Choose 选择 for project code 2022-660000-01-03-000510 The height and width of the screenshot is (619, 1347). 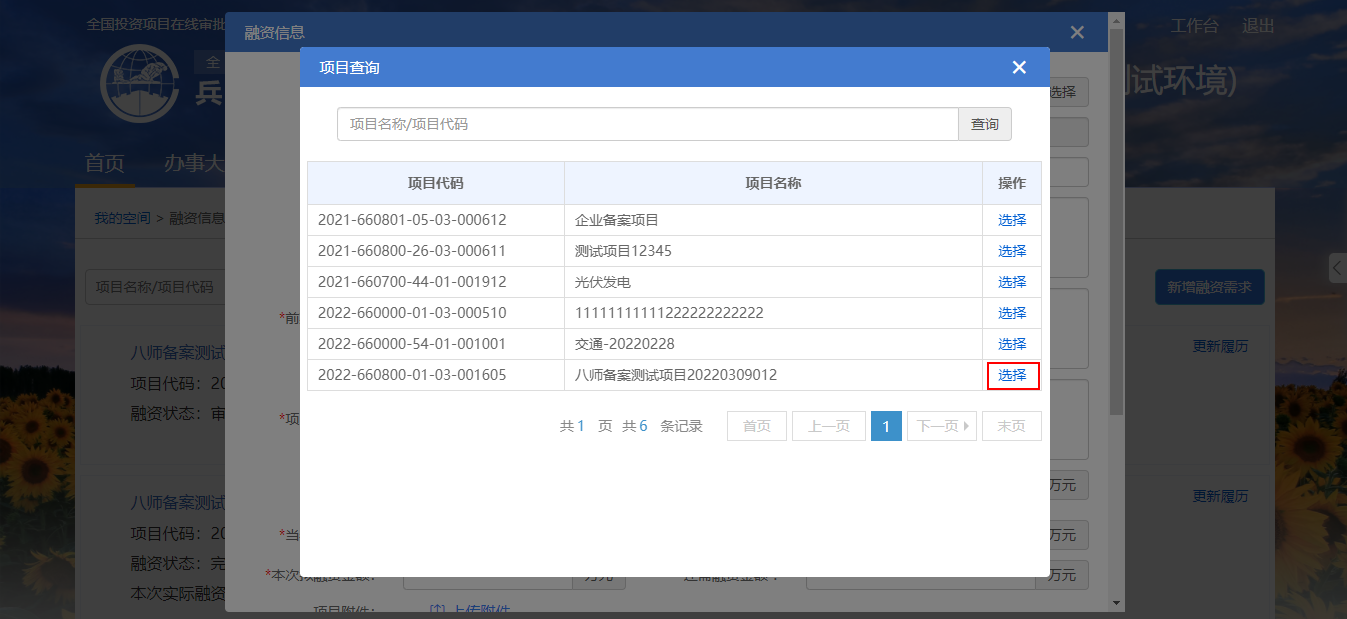pyautogui.click(x=1012, y=313)
